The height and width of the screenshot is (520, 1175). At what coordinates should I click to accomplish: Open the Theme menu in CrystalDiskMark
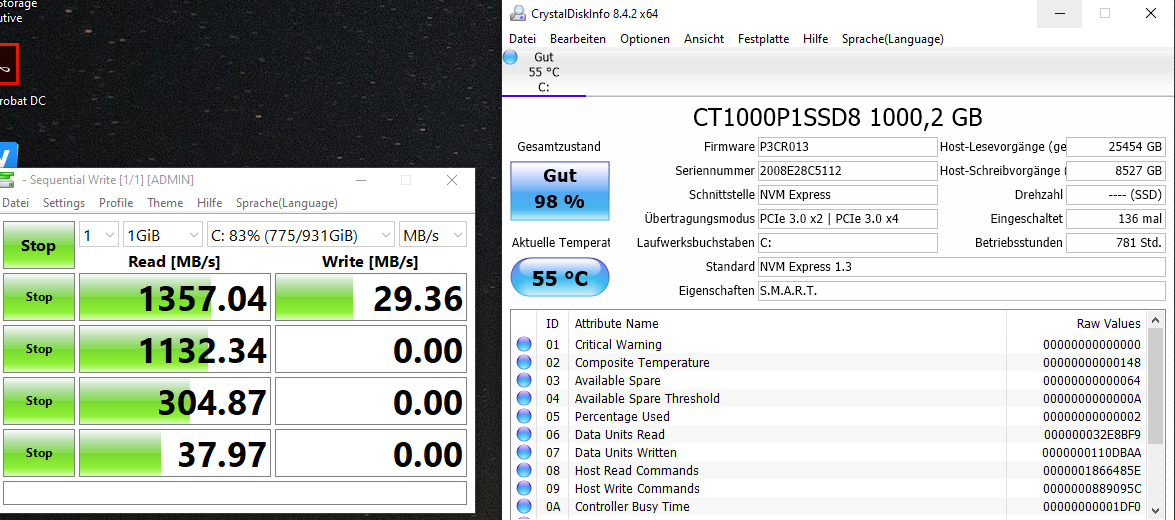click(x=165, y=203)
